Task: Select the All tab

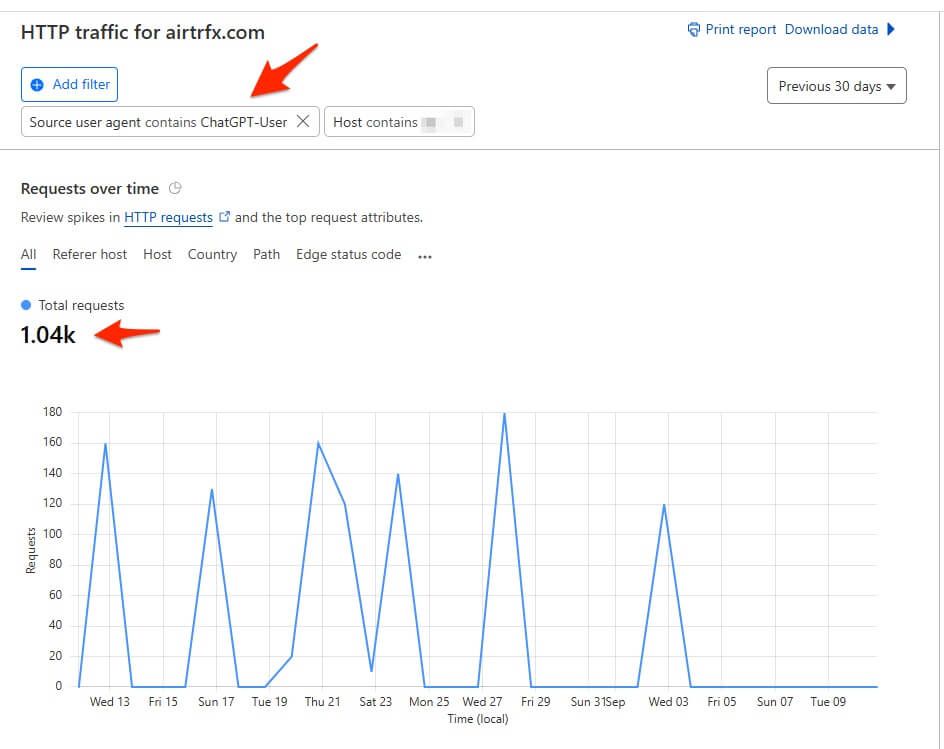Action: coord(28,255)
